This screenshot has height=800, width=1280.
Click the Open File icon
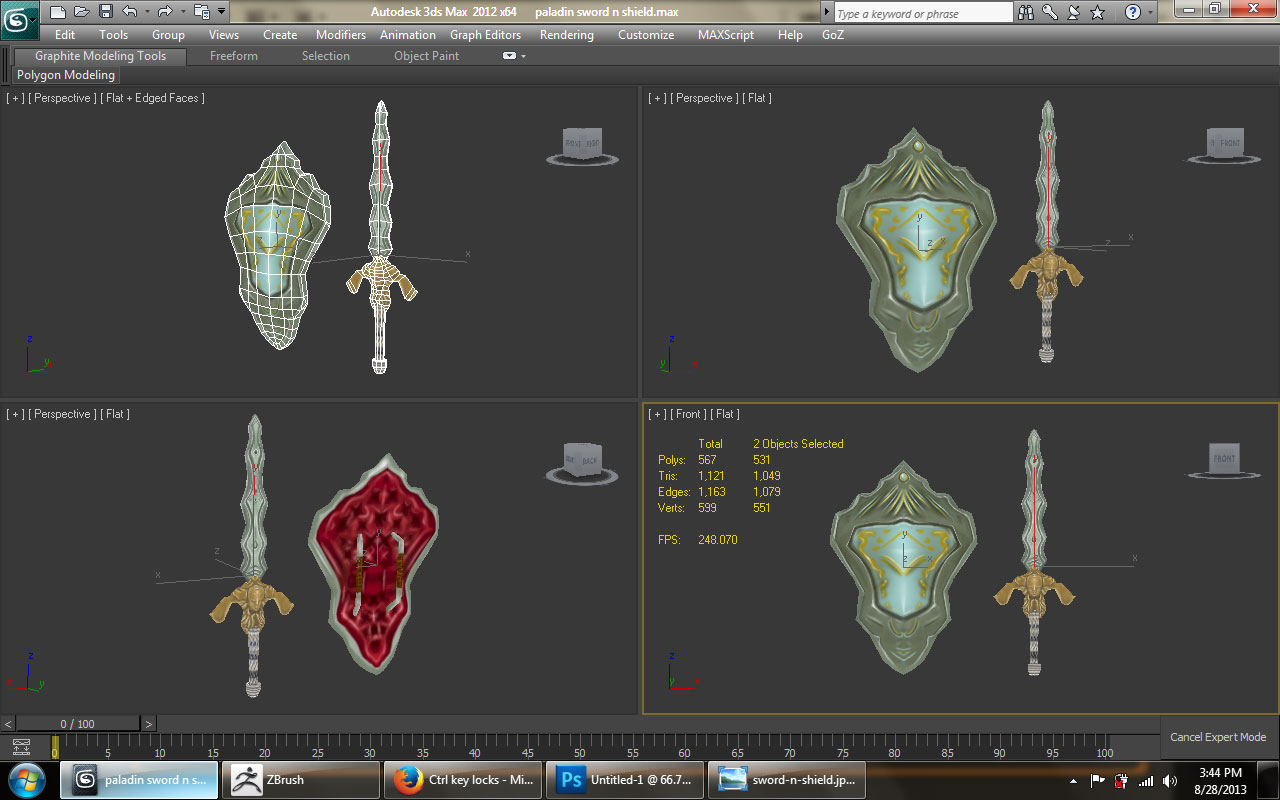(82, 12)
